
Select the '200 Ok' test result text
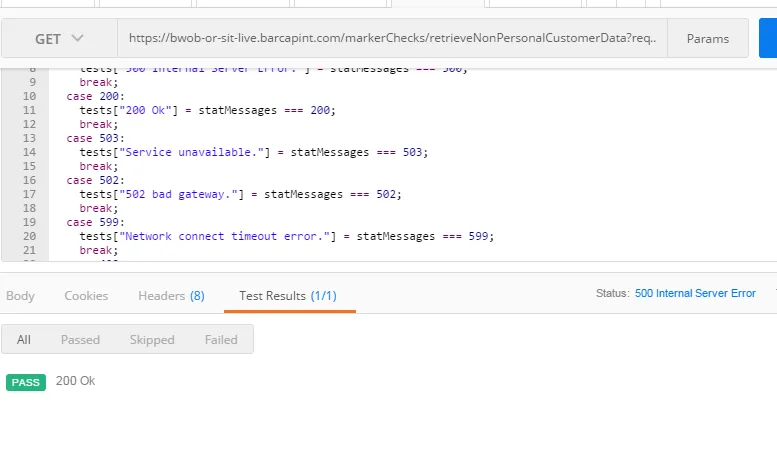coord(75,381)
